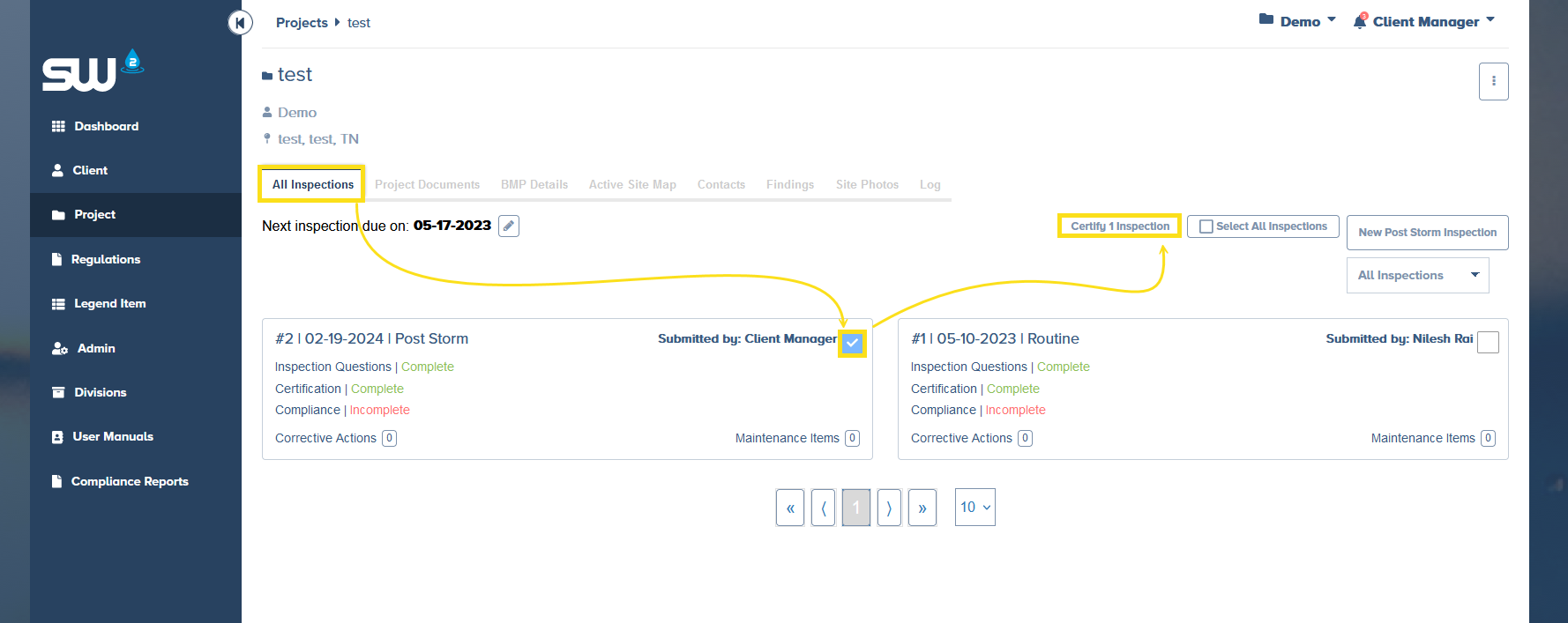This screenshot has width=1568, height=623.
Task: Tick the Select All Inspections checkbox
Action: [x=1206, y=226]
